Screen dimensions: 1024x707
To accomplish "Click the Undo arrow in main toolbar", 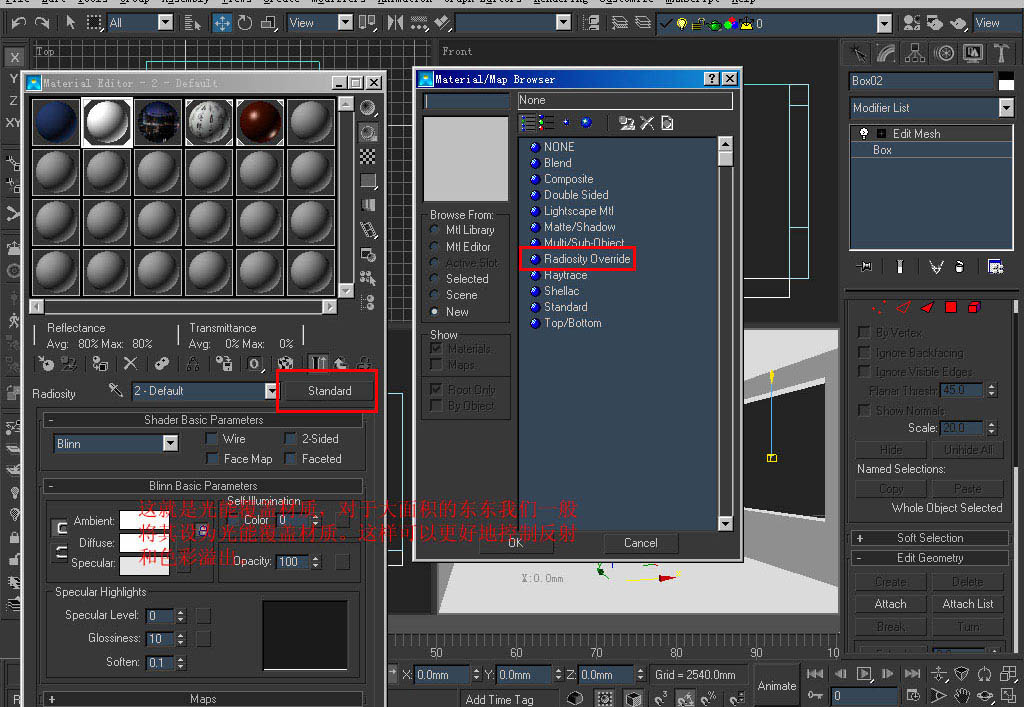I will [17, 22].
